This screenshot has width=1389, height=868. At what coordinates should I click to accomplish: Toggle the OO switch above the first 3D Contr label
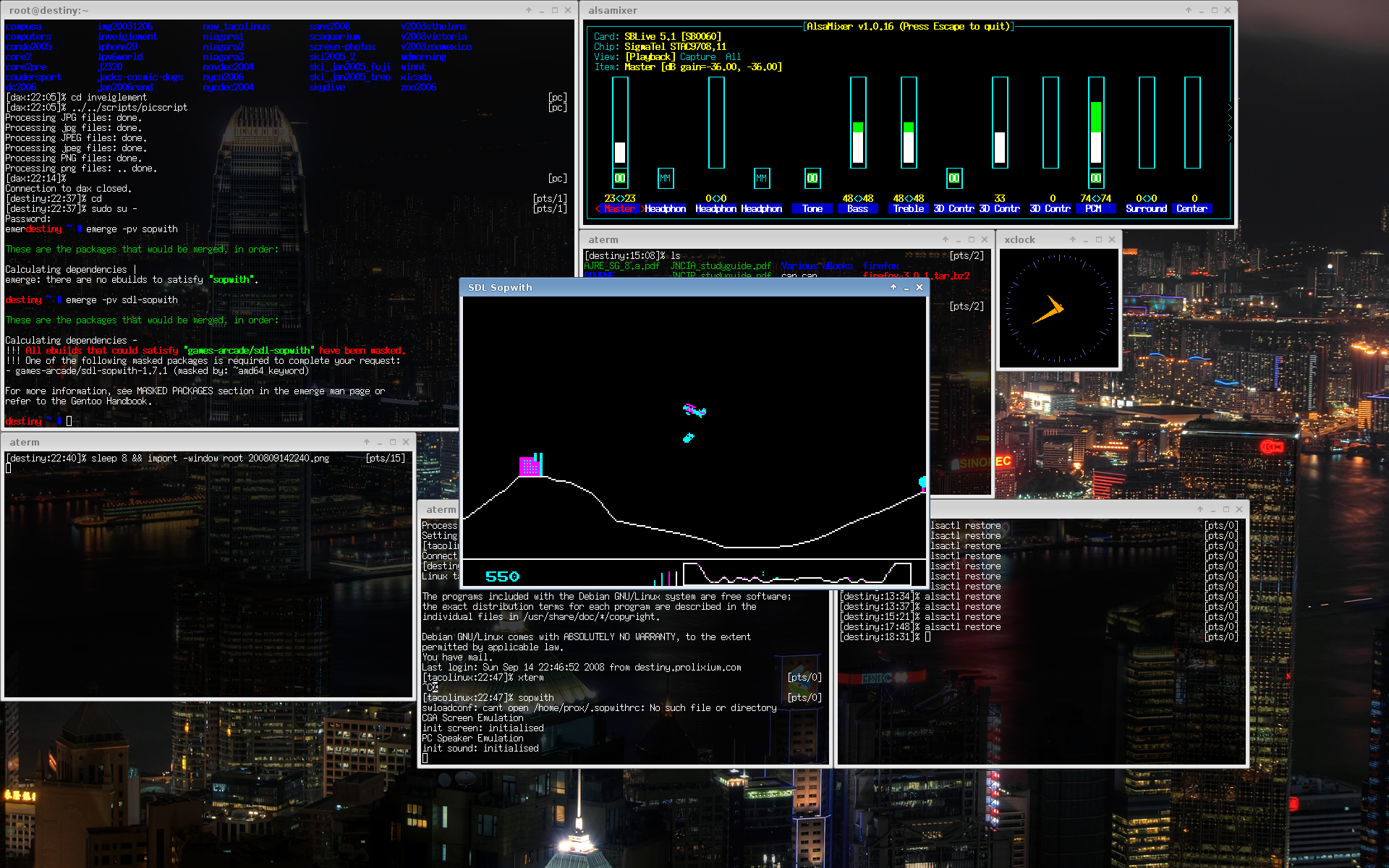tap(954, 178)
